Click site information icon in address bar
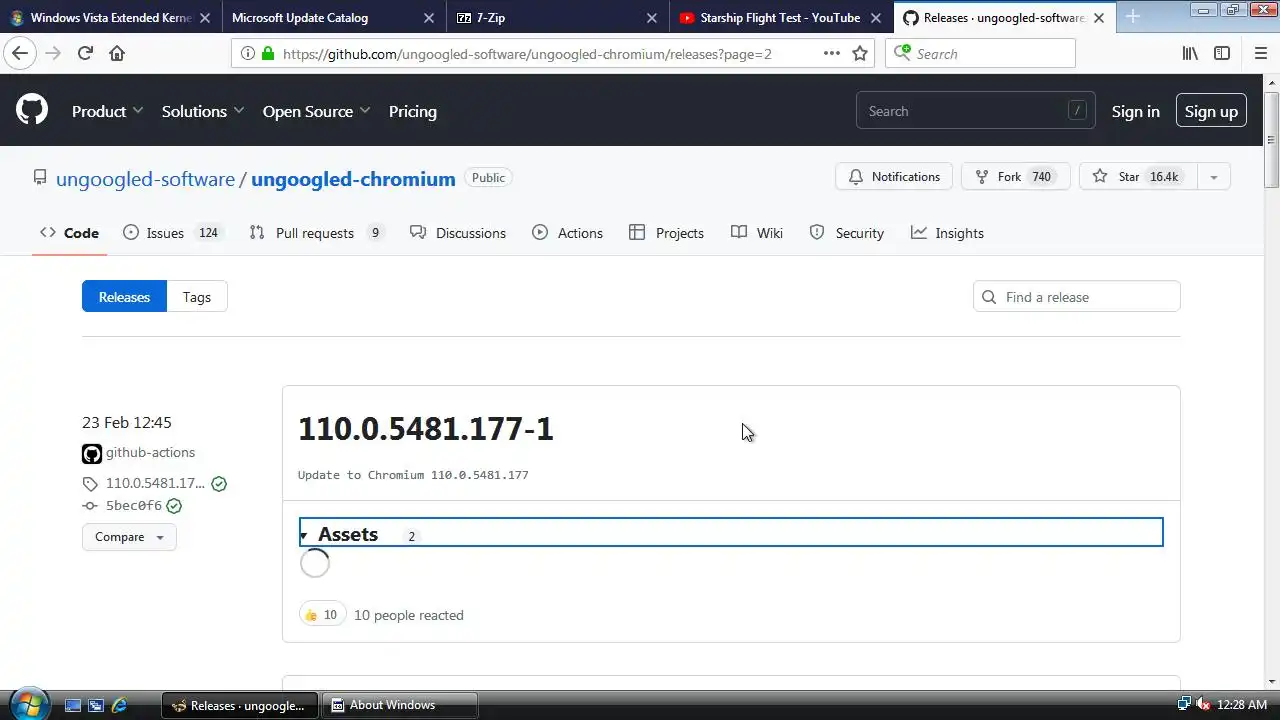1280x720 pixels. tap(248, 53)
